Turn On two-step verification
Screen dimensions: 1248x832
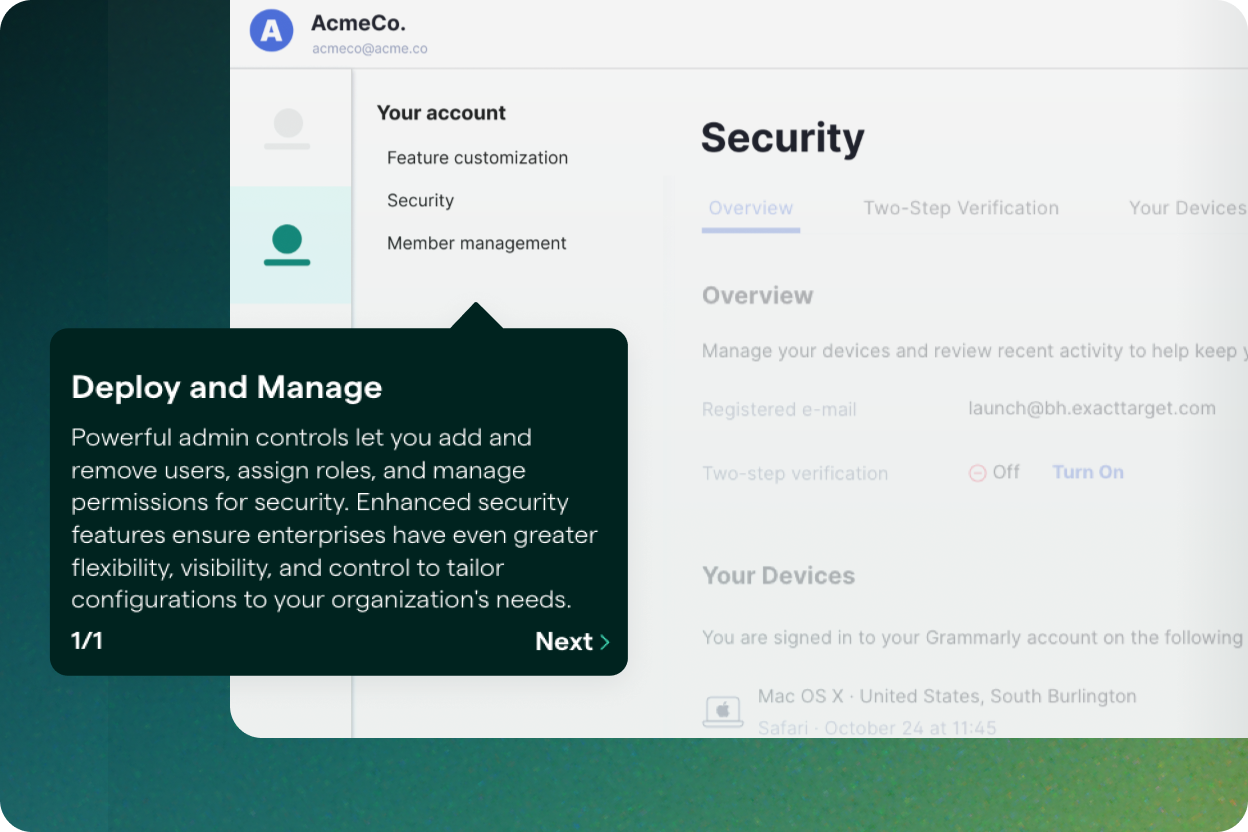(1088, 472)
